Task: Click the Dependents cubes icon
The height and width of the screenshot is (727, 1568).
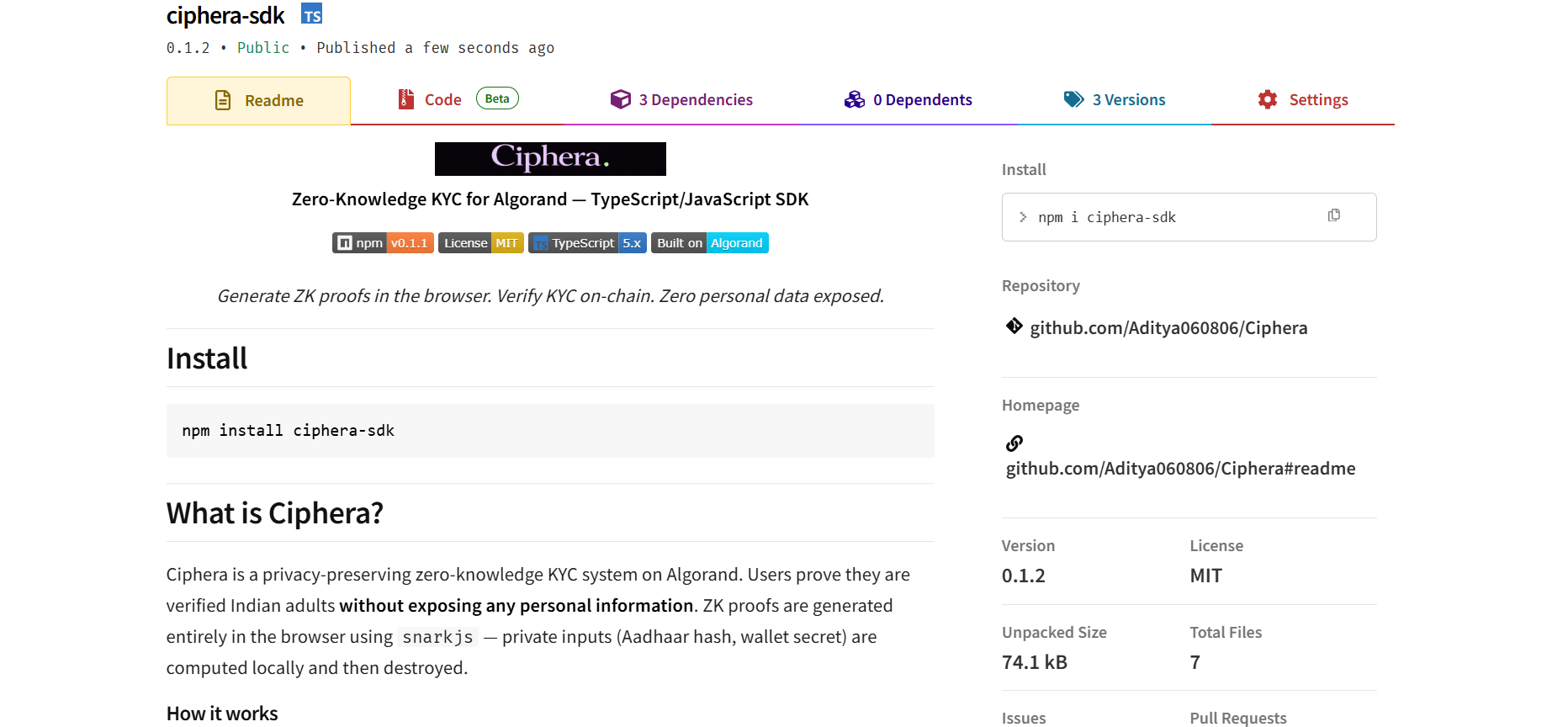Action: tap(855, 99)
